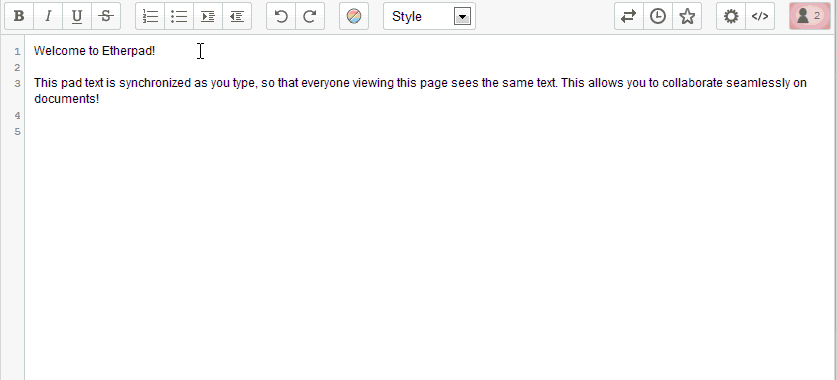This screenshot has width=837, height=380.
Task: Click the 'This pad text is synchronized' line
Action: click(421, 83)
